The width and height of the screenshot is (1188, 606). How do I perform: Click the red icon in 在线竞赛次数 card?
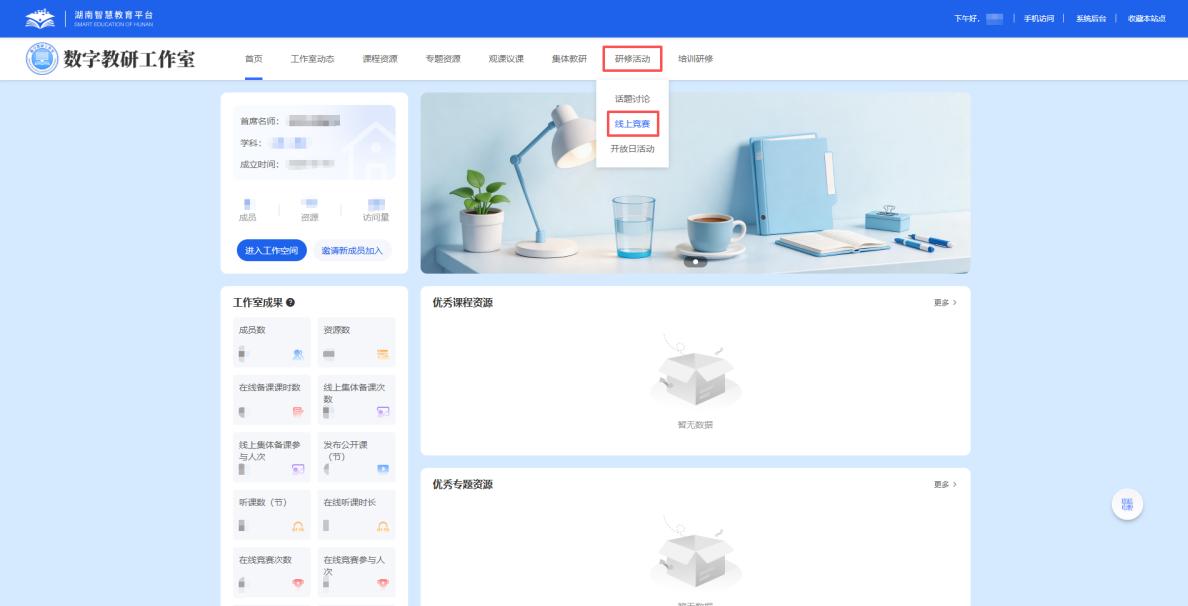click(298, 583)
